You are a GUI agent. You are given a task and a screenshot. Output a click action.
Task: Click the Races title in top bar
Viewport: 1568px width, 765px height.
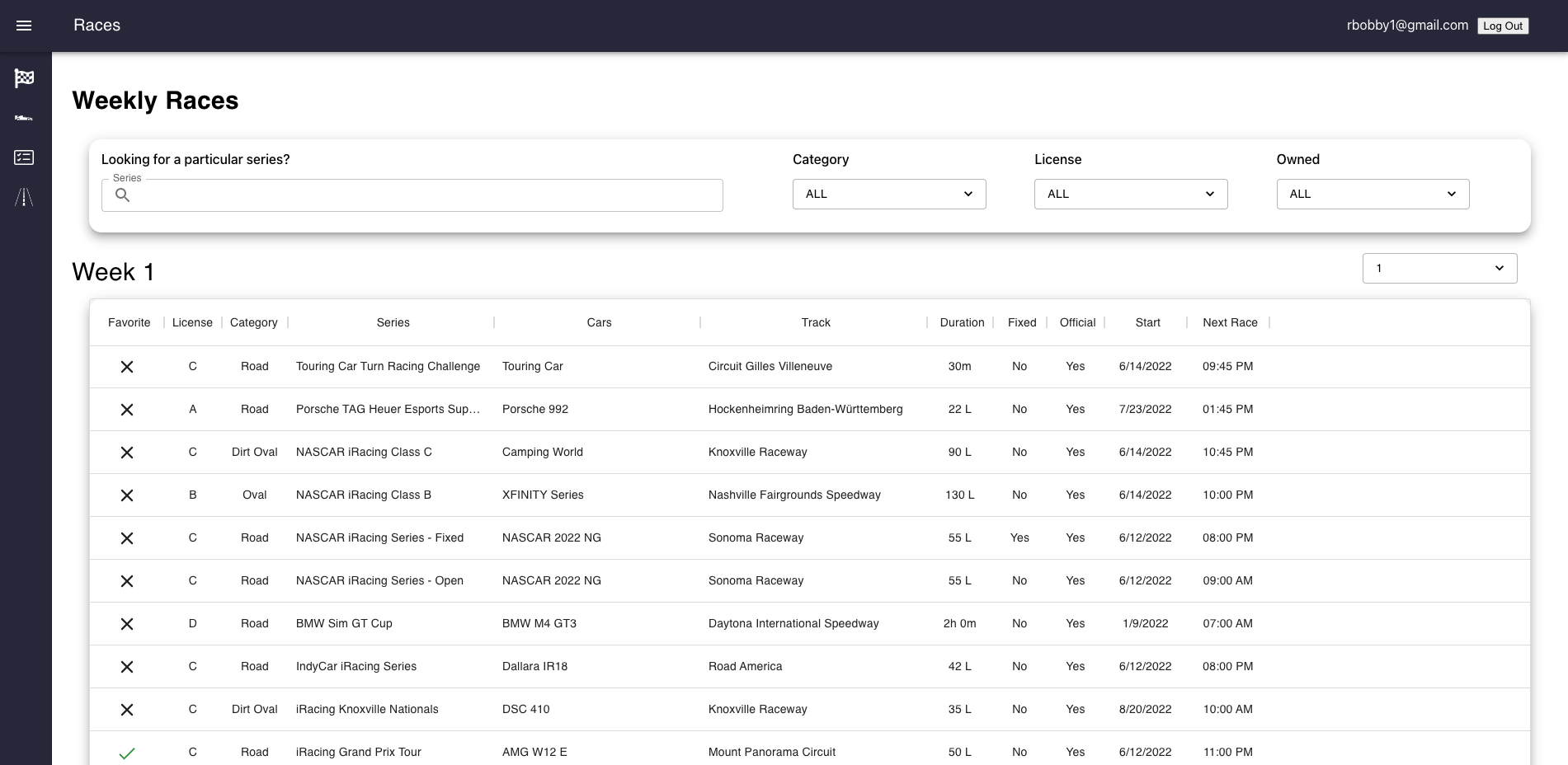[97, 26]
